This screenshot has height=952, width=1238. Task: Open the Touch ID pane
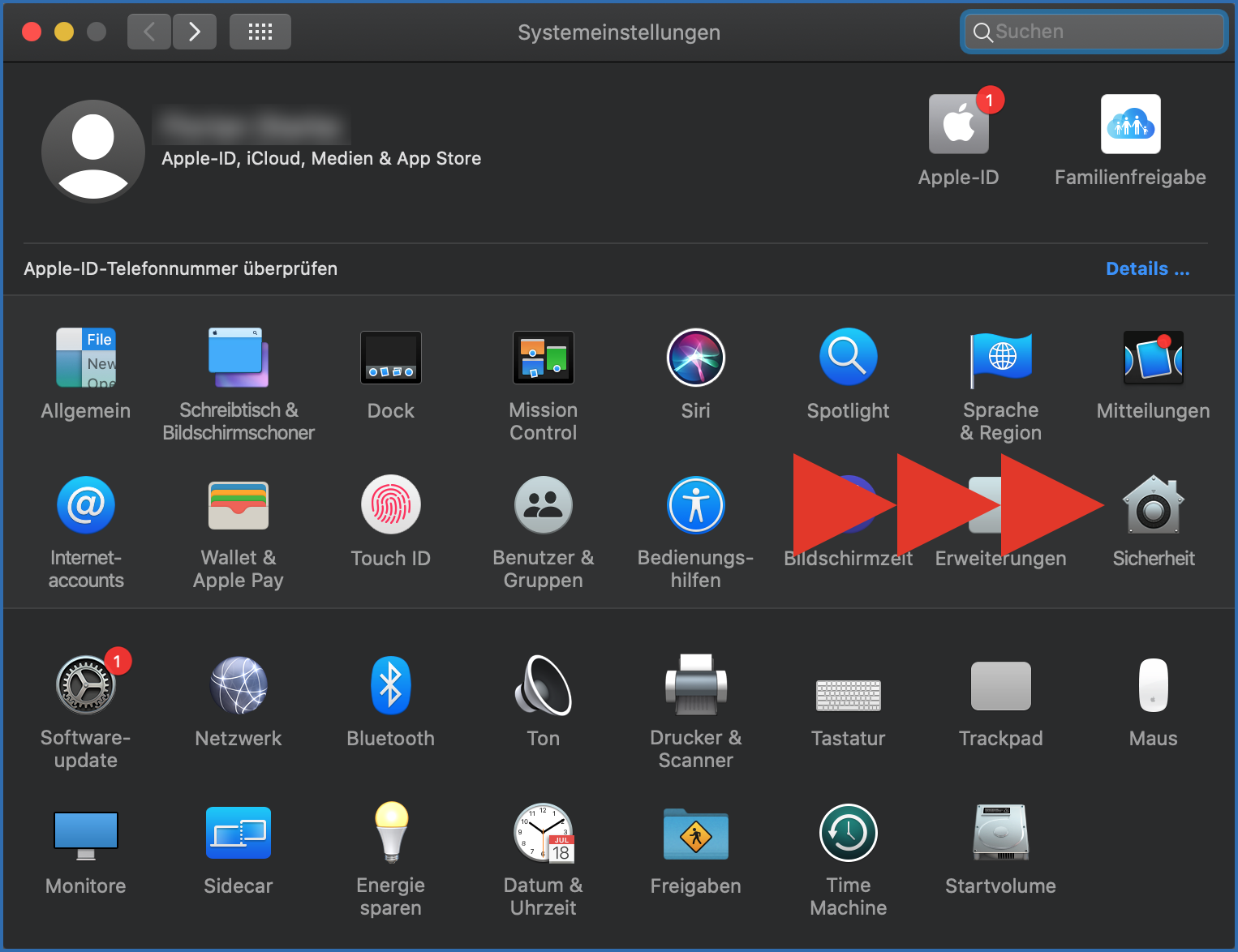(390, 505)
